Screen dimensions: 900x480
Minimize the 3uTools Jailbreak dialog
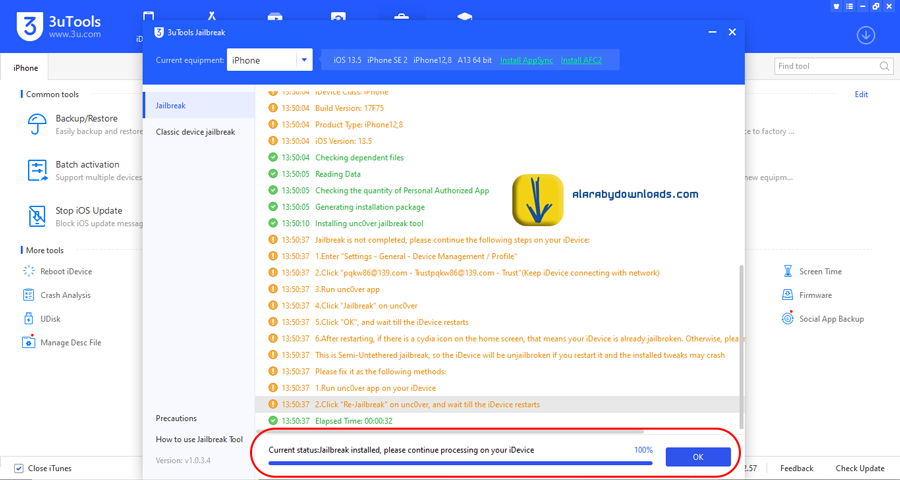point(712,33)
